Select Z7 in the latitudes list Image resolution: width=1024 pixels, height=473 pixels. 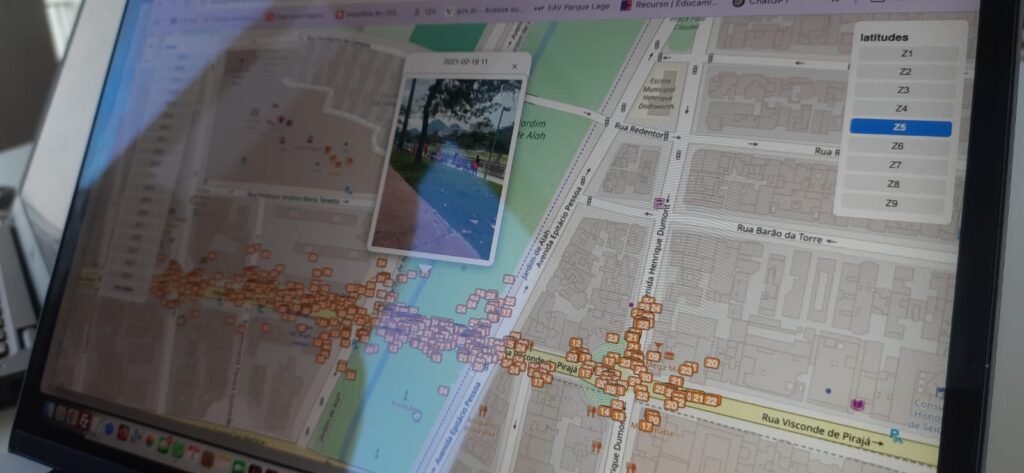click(x=895, y=165)
